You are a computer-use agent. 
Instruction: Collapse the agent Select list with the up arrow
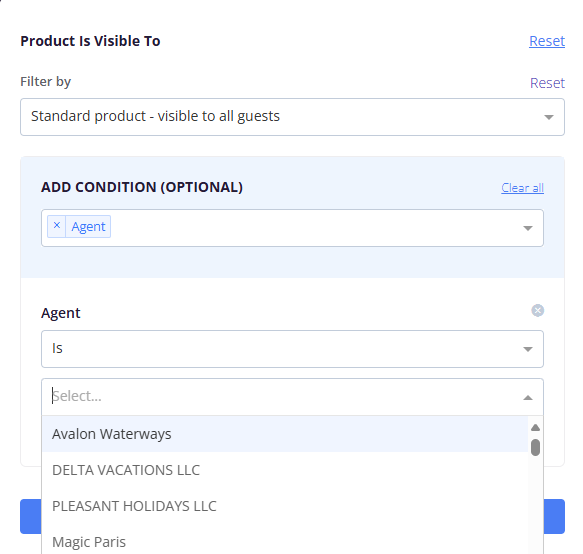tap(528, 397)
